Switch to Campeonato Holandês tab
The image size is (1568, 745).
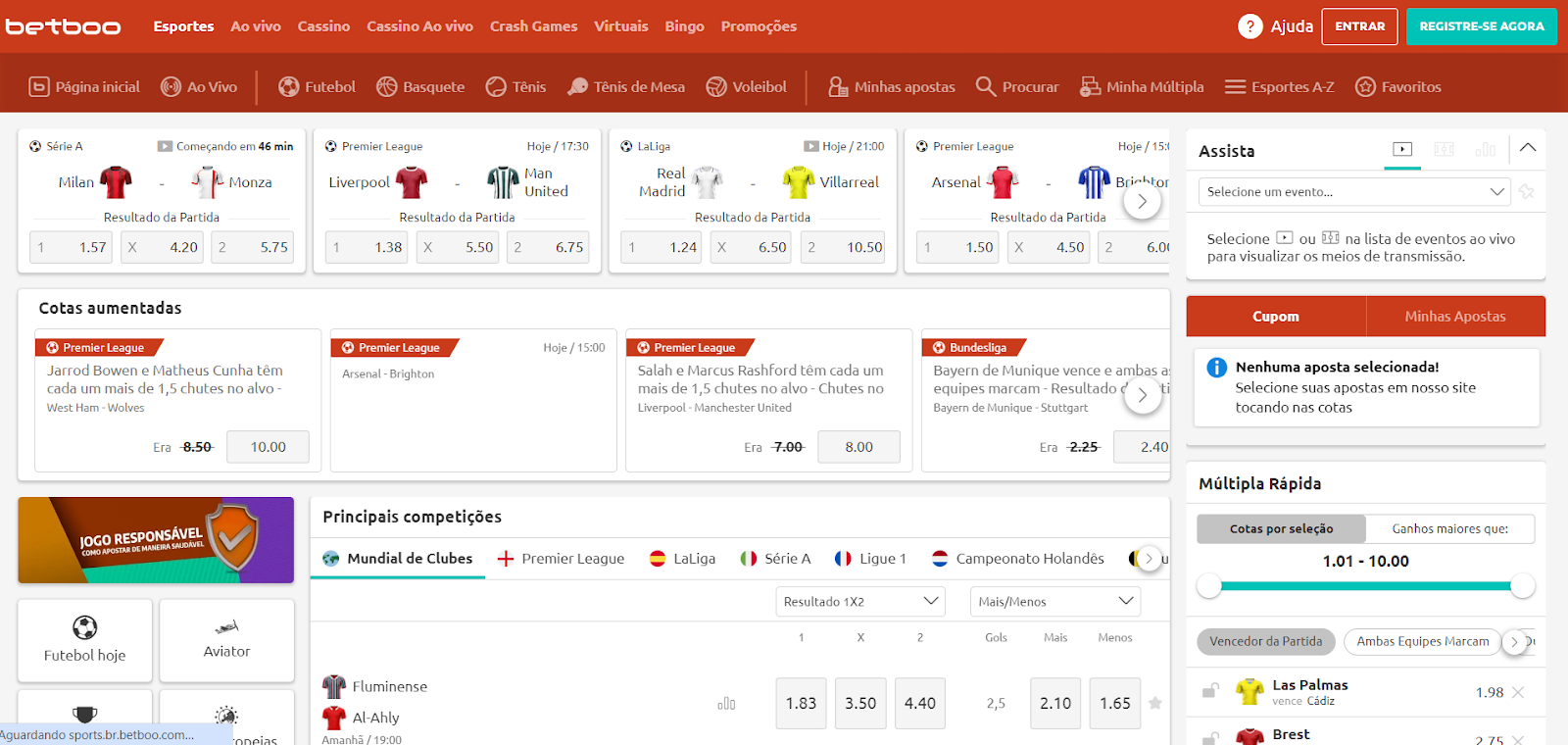1017,558
